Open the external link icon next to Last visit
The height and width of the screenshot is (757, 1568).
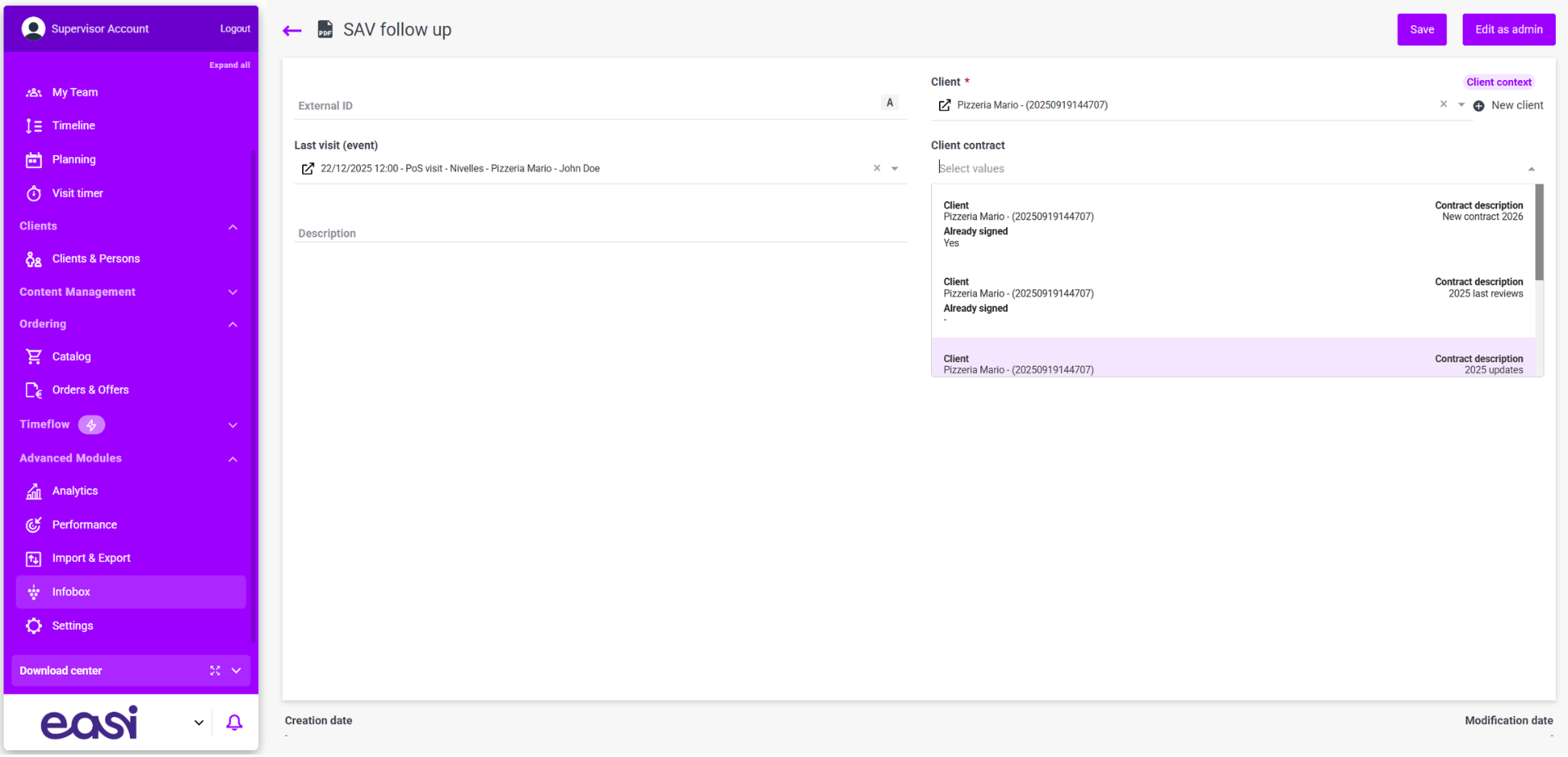tap(308, 168)
